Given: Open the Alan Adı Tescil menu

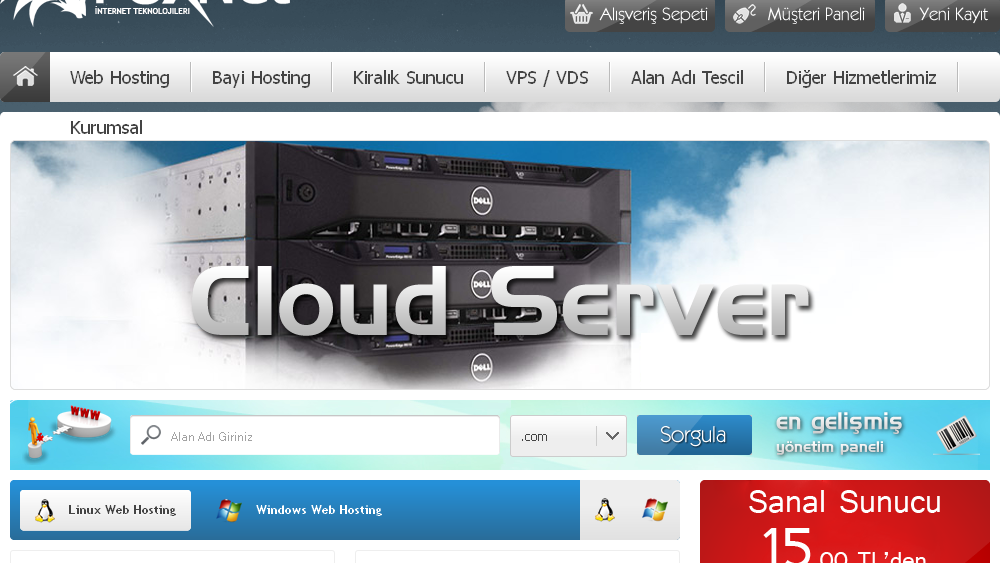Looking at the screenshot, I should (687, 78).
